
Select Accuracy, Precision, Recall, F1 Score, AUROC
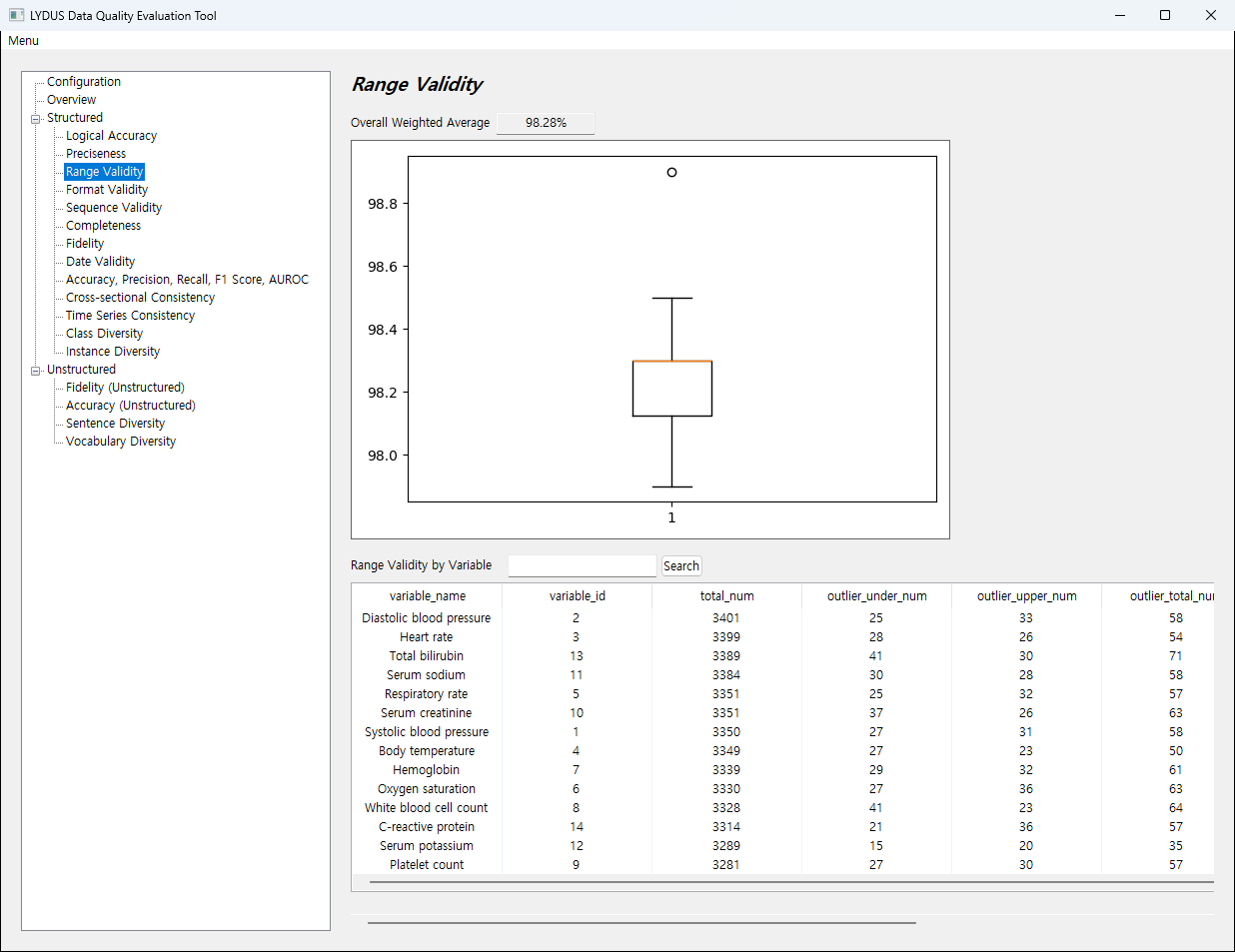click(187, 280)
